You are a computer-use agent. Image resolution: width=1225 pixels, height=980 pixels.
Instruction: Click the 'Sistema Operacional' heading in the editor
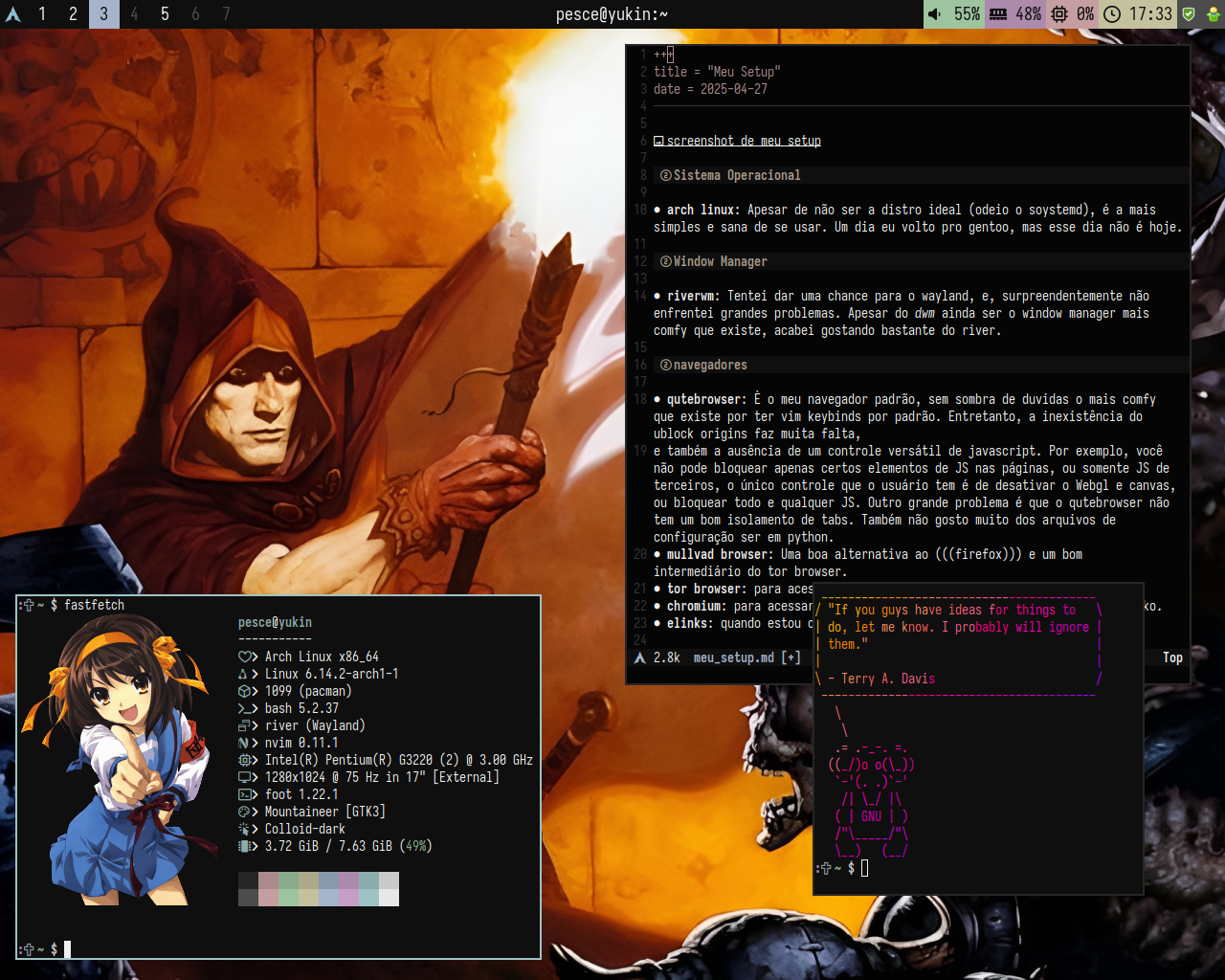coord(736,175)
